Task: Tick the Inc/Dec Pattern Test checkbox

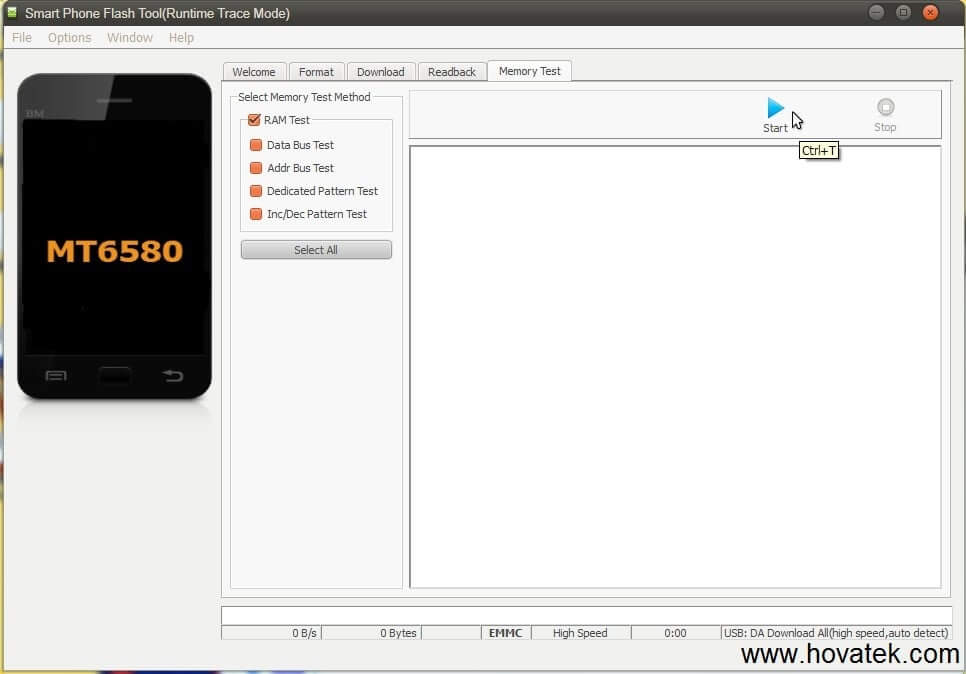Action: click(x=256, y=214)
